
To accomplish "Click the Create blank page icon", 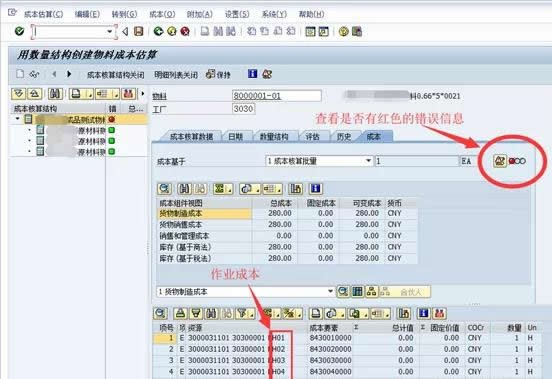I will [x=20, y=74].
